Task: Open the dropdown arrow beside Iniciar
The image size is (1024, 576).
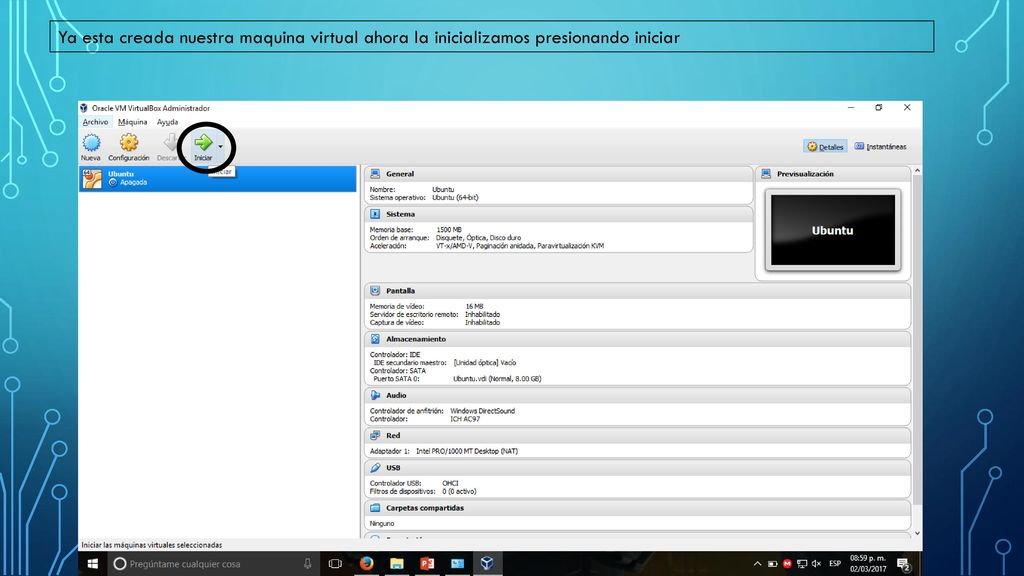Action: 221,146
